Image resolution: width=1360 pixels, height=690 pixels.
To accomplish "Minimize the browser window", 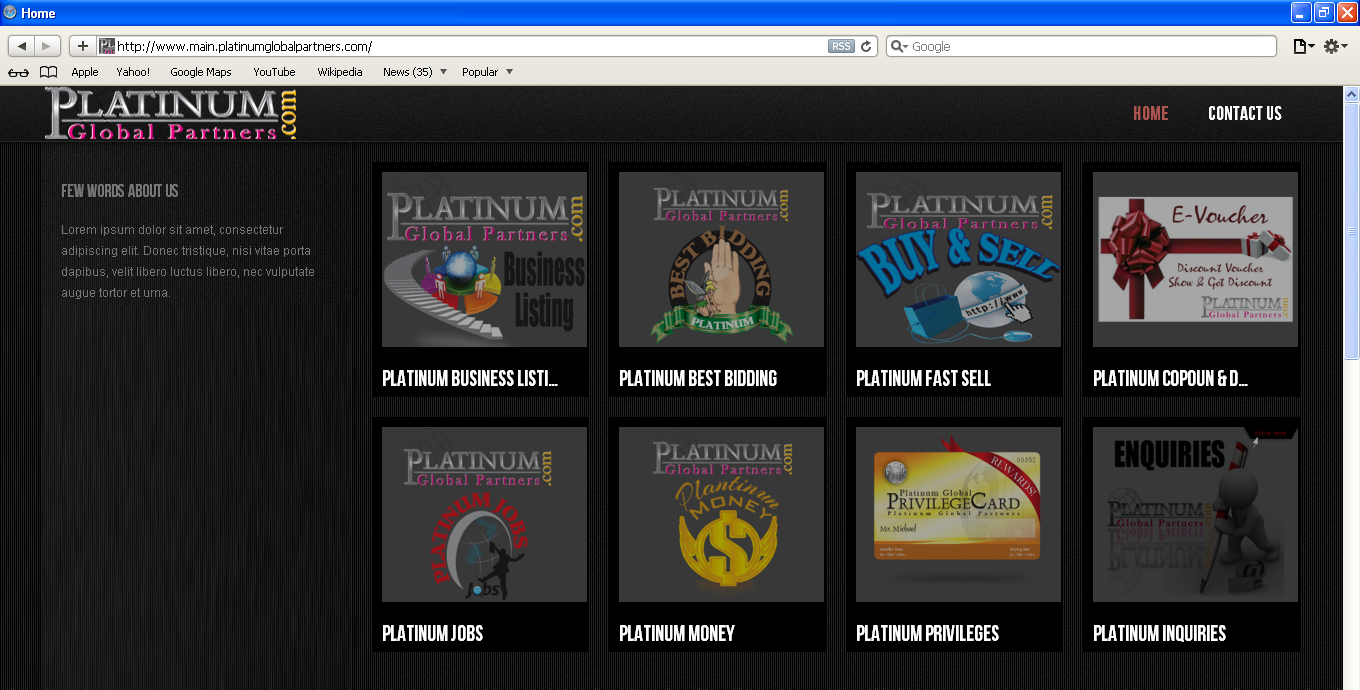I will [1301, 13].
